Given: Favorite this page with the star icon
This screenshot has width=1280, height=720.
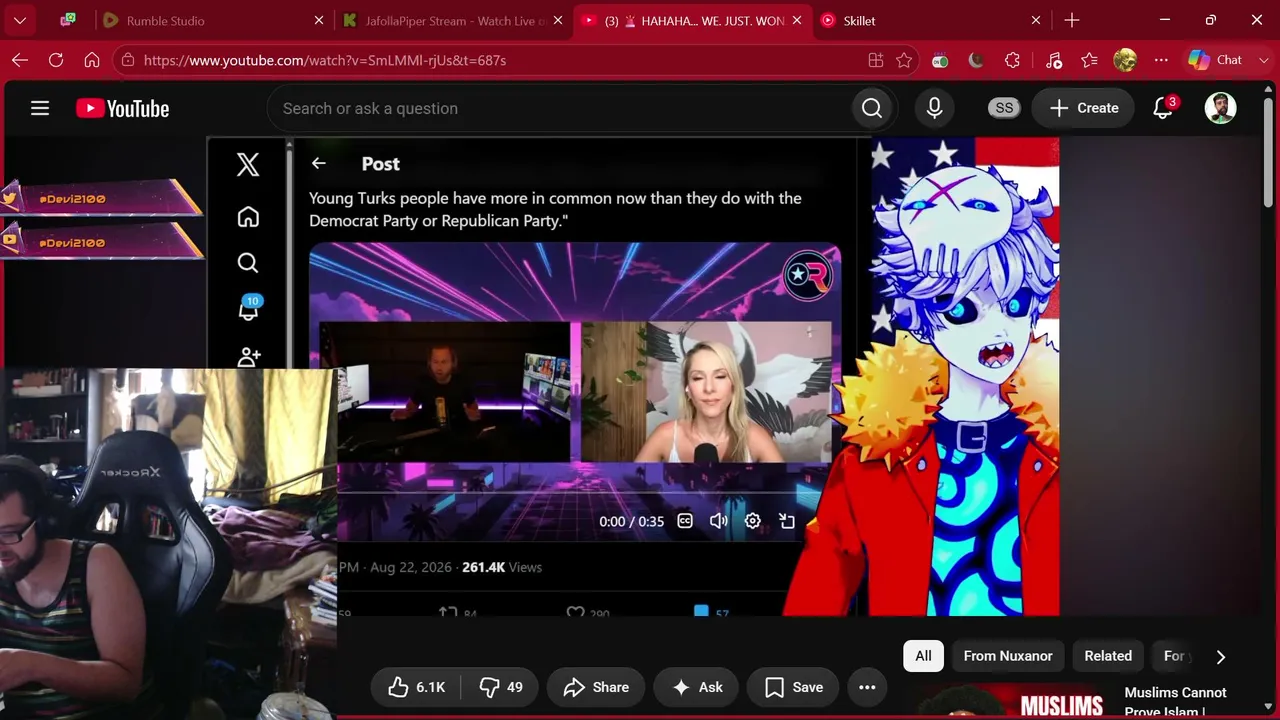Looking at the screenshot, I should click(x=904, y=60).
